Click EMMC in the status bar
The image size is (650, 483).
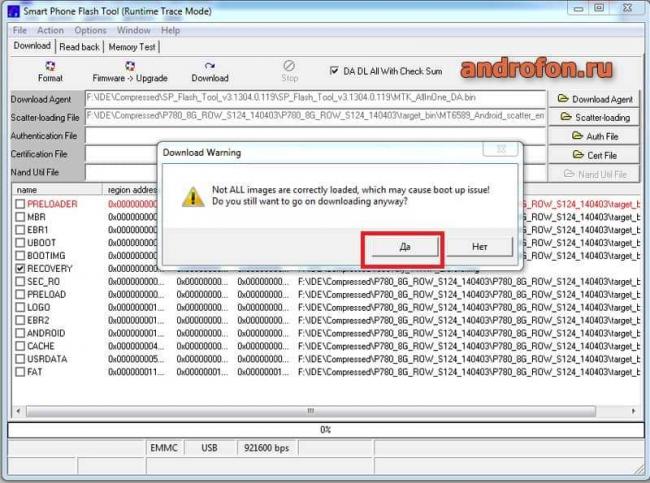pyautogui.click(x=164, y=448)
